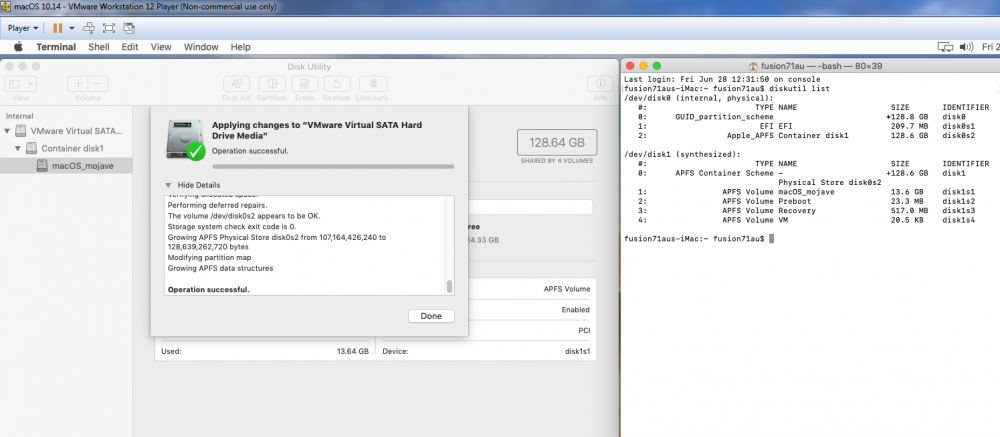Click the Unity mode icon in VMware toolbar
This screenshot has height=437, width=1000.
pos(129,28)
